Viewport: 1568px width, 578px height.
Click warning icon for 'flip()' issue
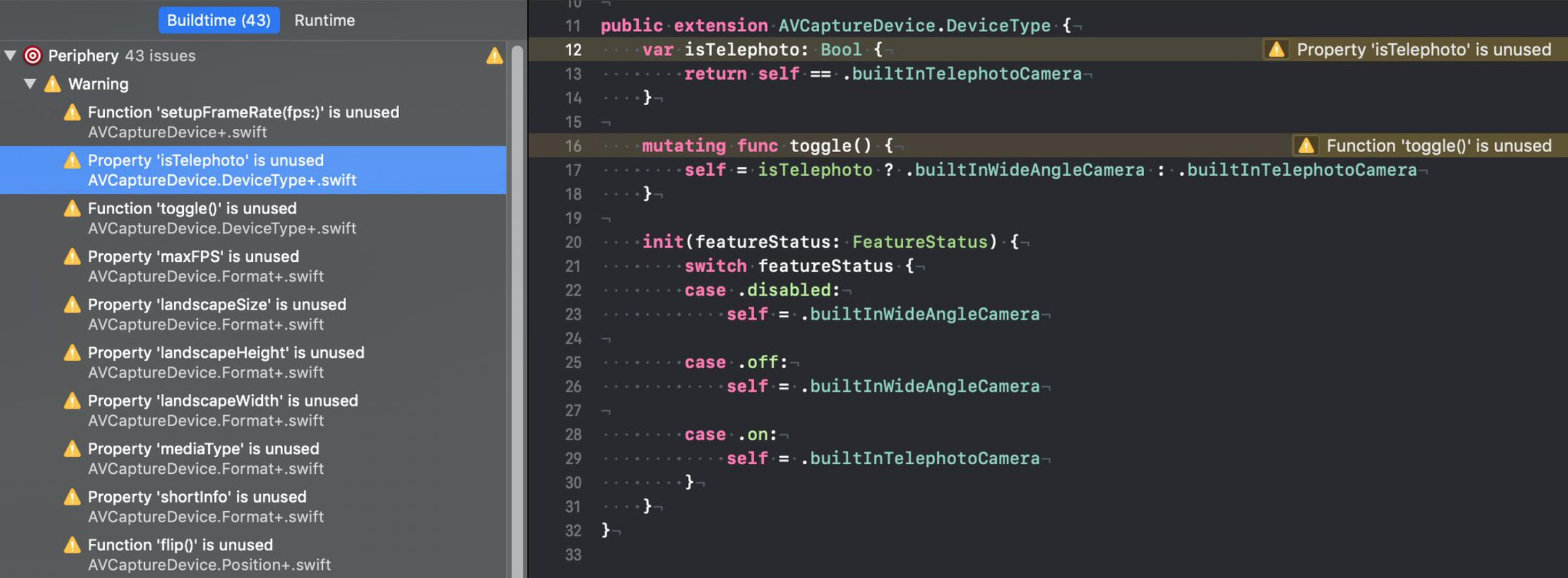(73, 545)
